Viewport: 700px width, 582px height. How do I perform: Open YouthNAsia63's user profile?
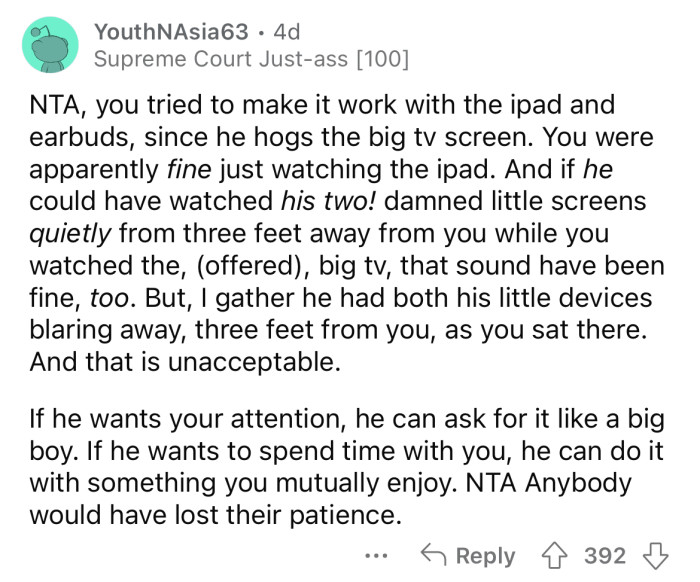coord(171,32)
